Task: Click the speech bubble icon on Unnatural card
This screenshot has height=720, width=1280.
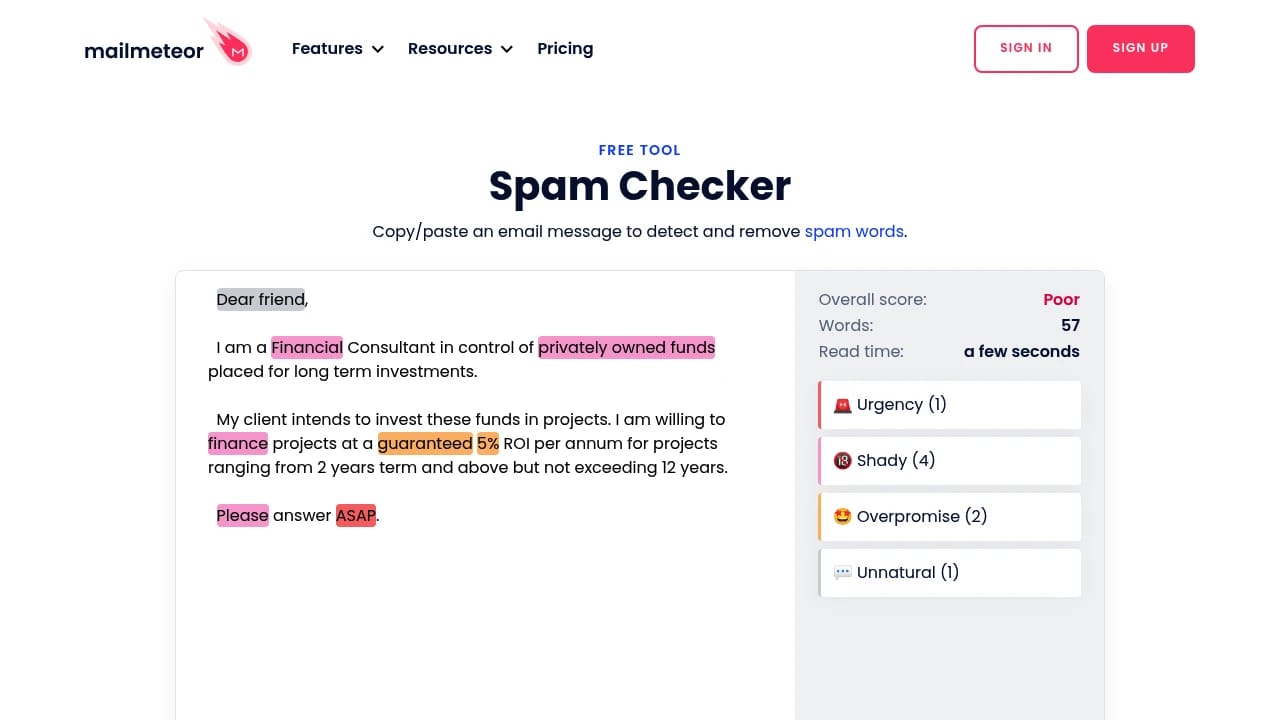Action: [843, 572]
